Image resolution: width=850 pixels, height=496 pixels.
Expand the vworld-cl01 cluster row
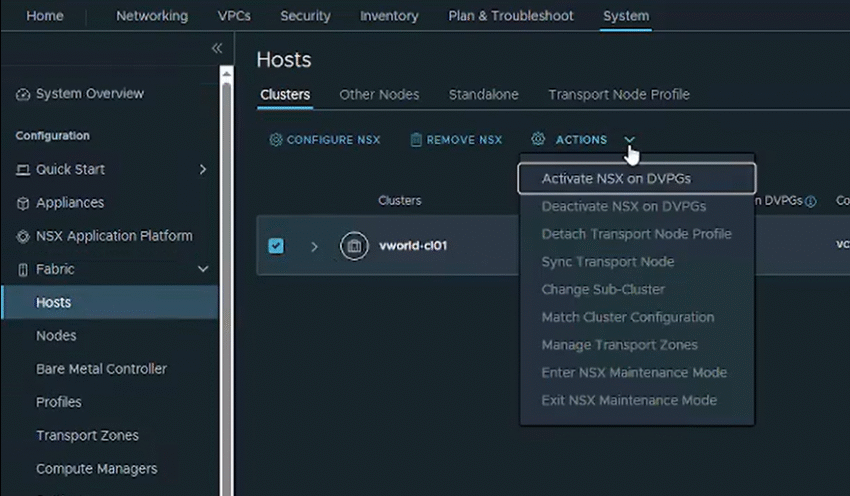[x=314, y=247]
